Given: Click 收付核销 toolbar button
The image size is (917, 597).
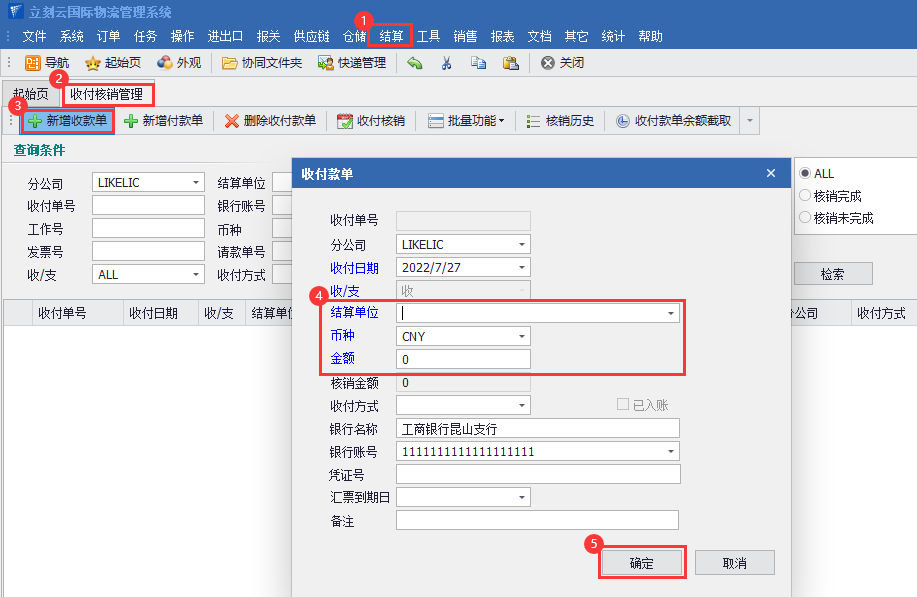Looking at the screenshot, I should (371, 121).
